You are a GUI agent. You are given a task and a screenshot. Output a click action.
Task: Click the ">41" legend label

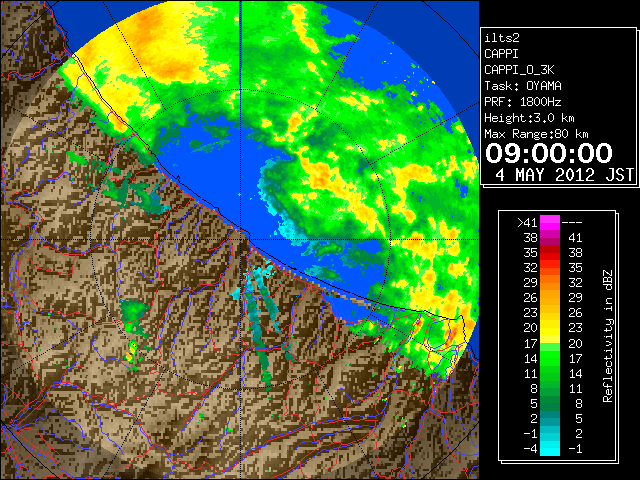pos(527,223)
